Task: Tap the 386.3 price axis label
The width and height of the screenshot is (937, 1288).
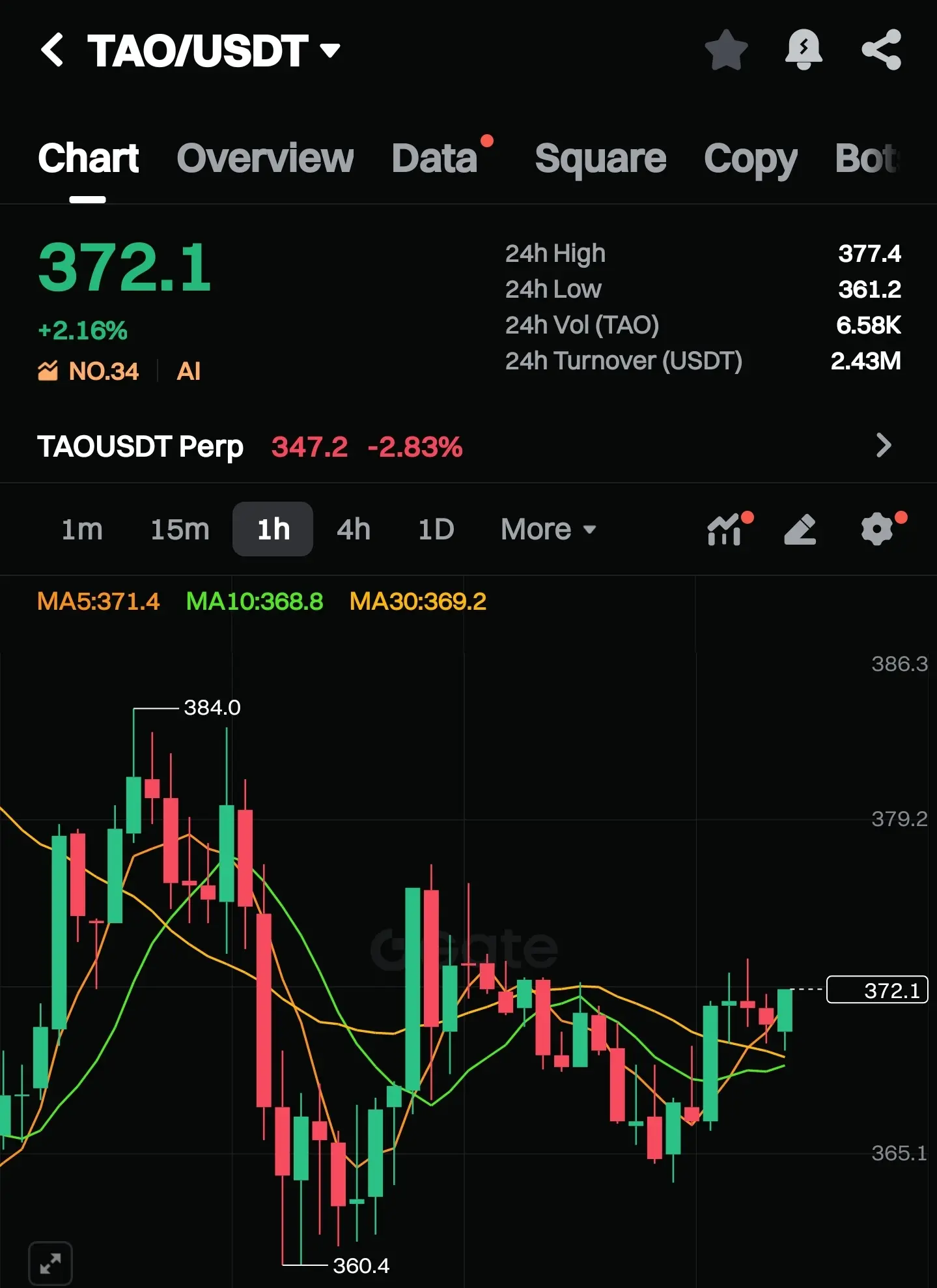Action: coord(899,664)
